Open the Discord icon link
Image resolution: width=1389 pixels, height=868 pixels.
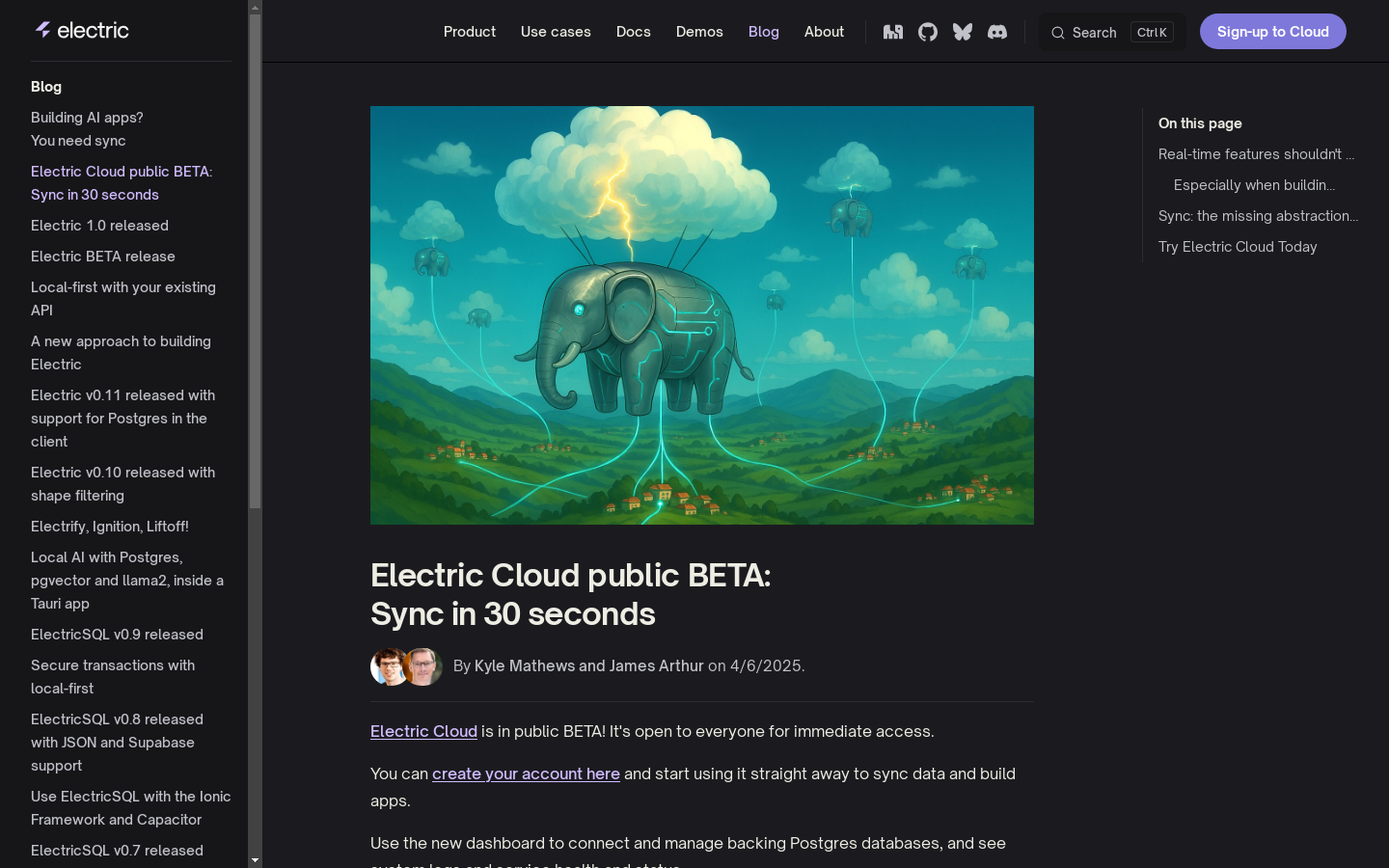coord(997,32)
